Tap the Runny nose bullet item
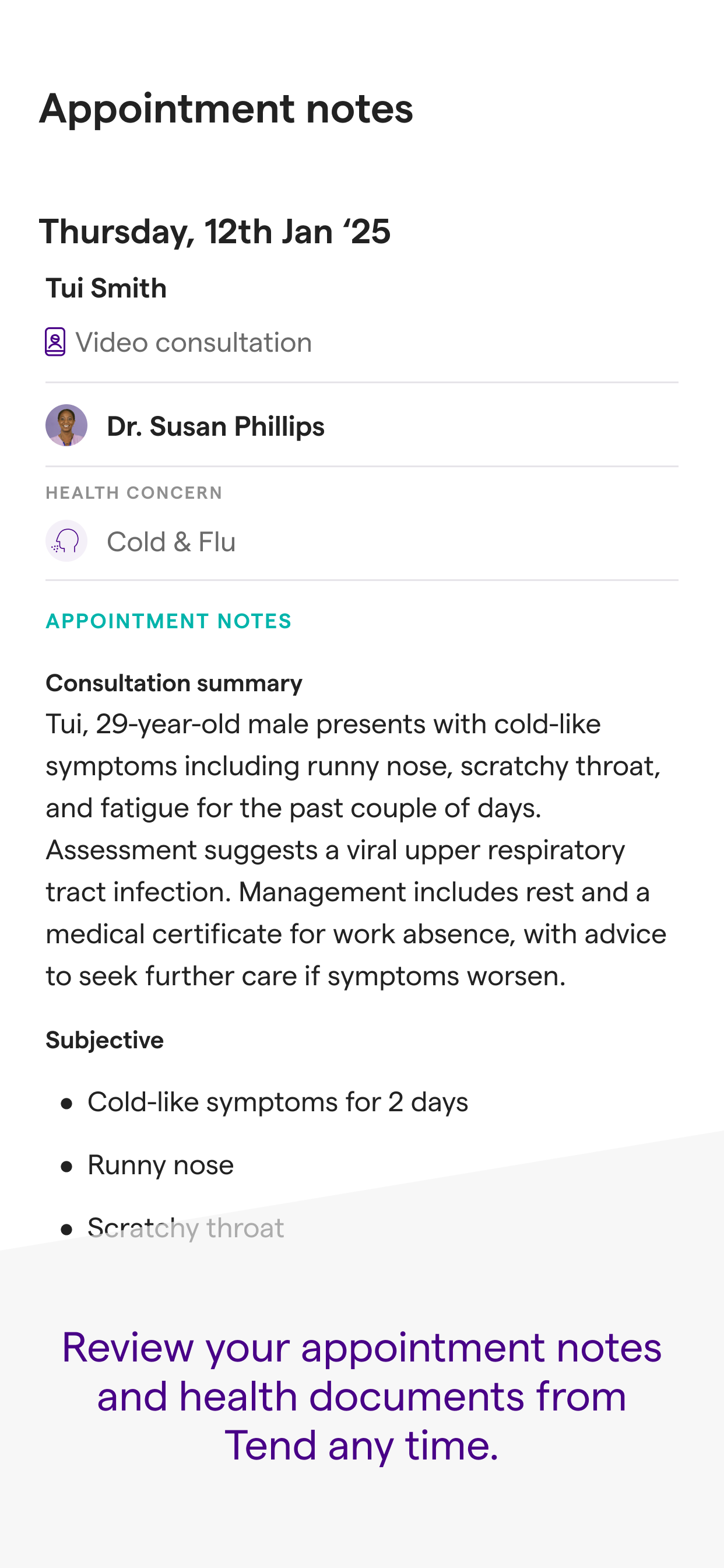 [x=161, y=1165]
